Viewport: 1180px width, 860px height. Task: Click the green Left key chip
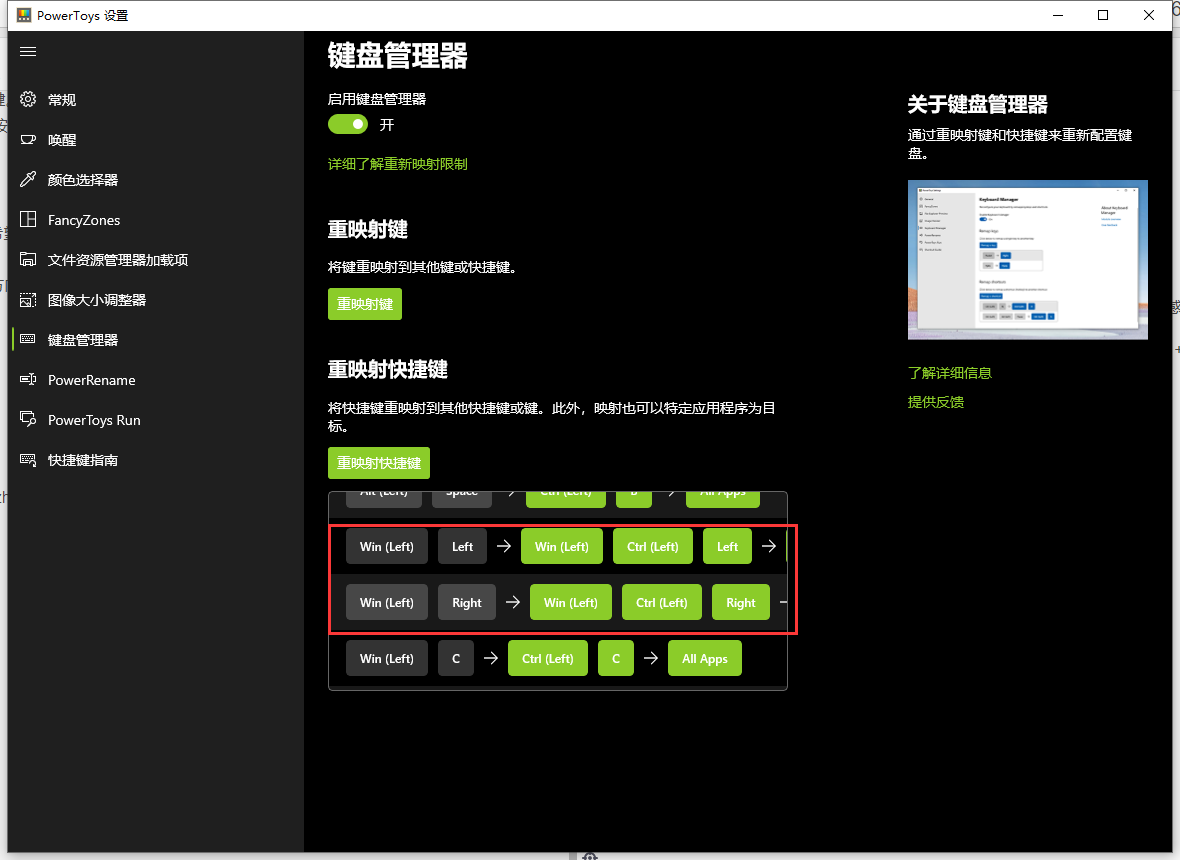tap(727, 546)
